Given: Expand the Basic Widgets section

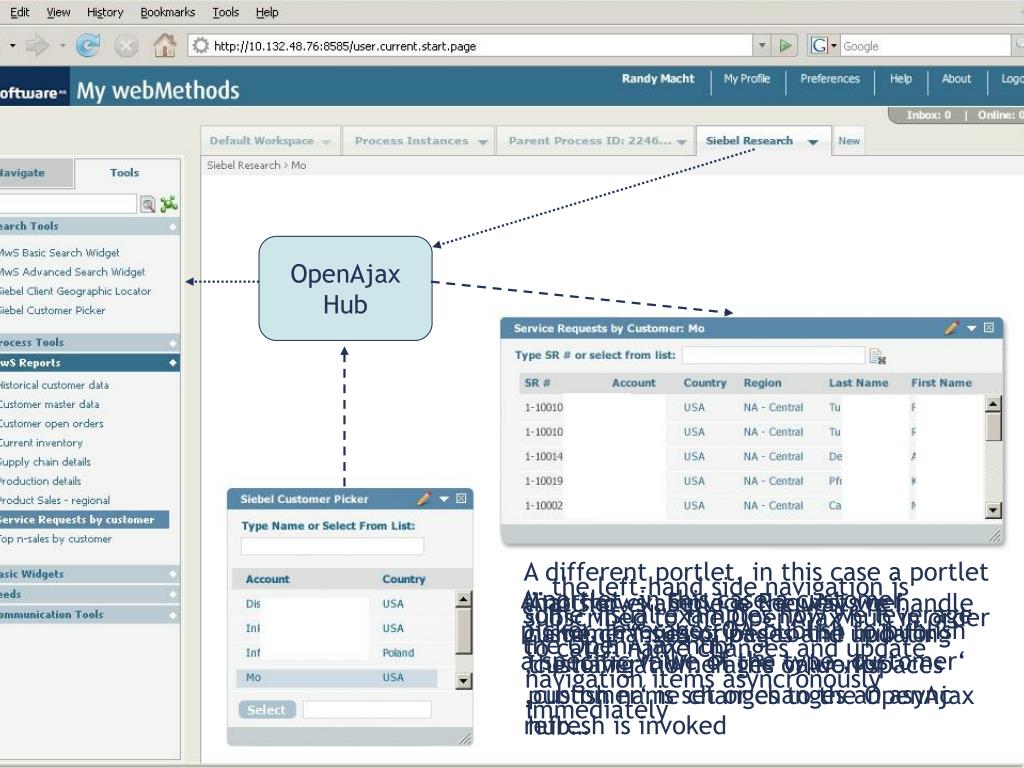Looking at the screenshot, I should (173, 574).
